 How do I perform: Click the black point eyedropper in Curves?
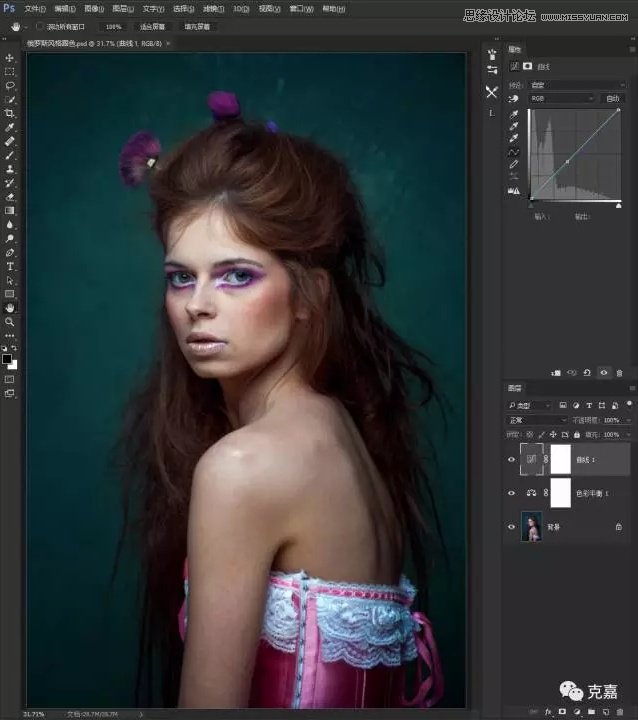pos(514,114)
